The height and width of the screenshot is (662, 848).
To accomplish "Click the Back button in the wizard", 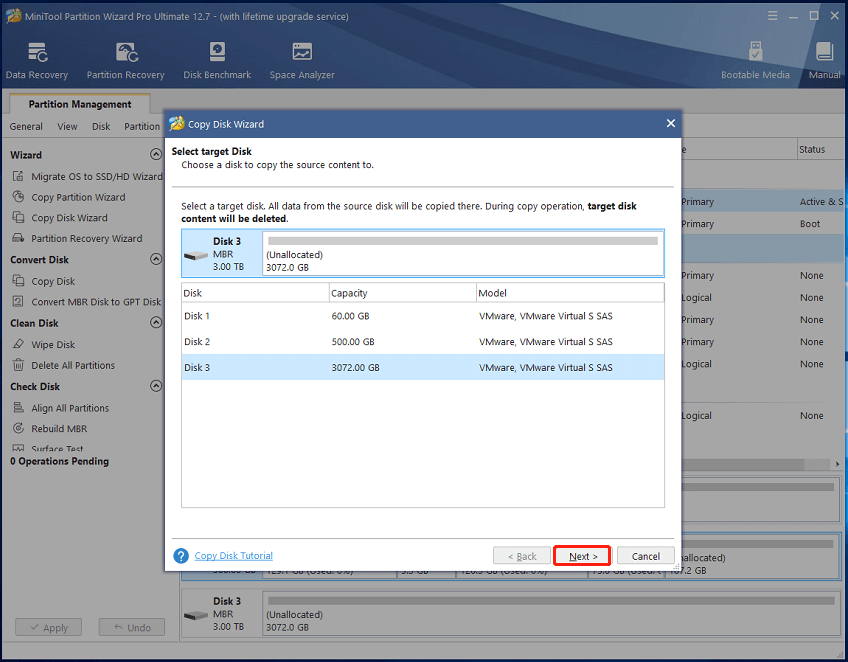I will 522,556.
